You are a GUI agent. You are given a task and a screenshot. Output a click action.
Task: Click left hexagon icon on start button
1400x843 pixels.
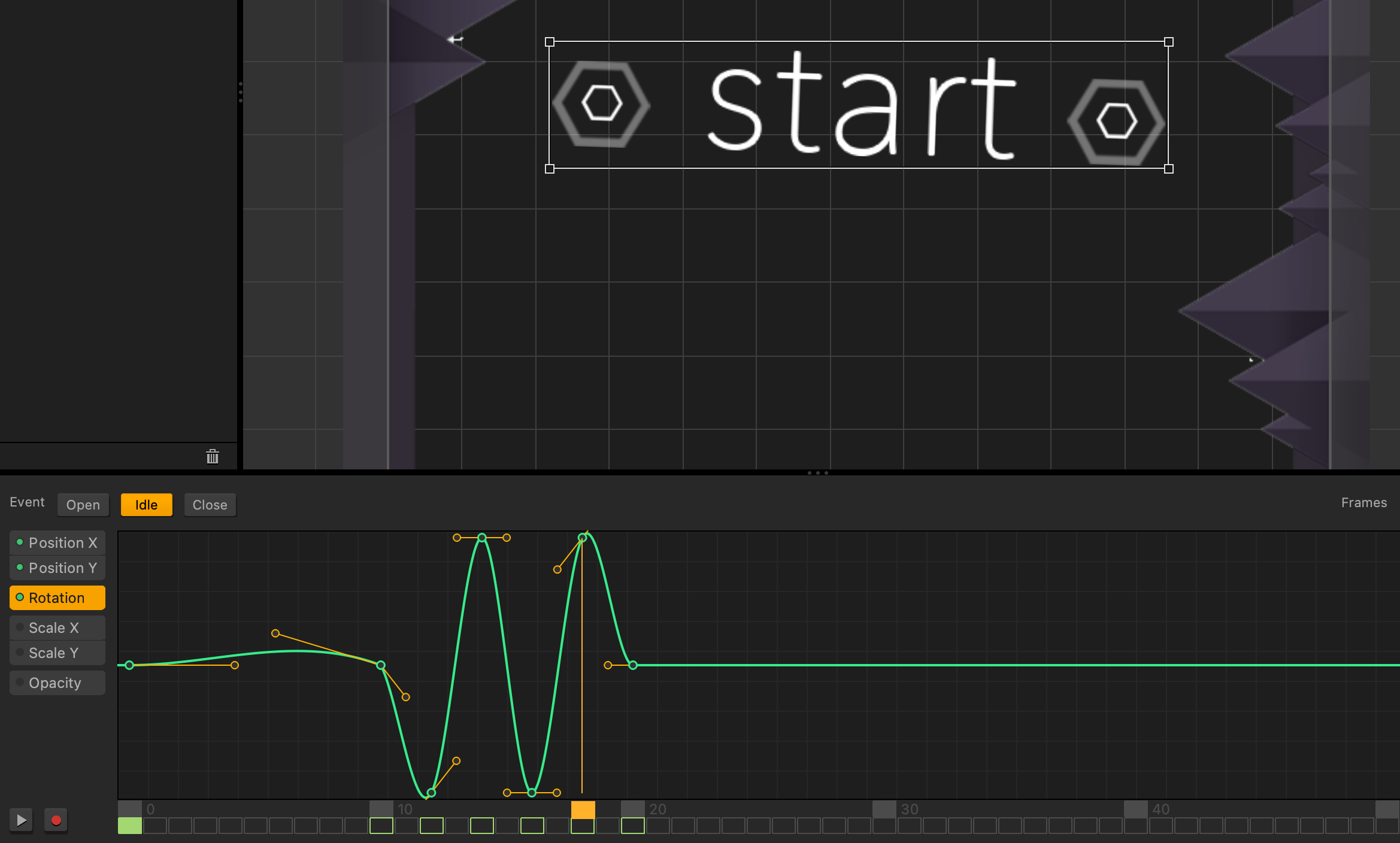pyautogui.click(x=601, y=104)
